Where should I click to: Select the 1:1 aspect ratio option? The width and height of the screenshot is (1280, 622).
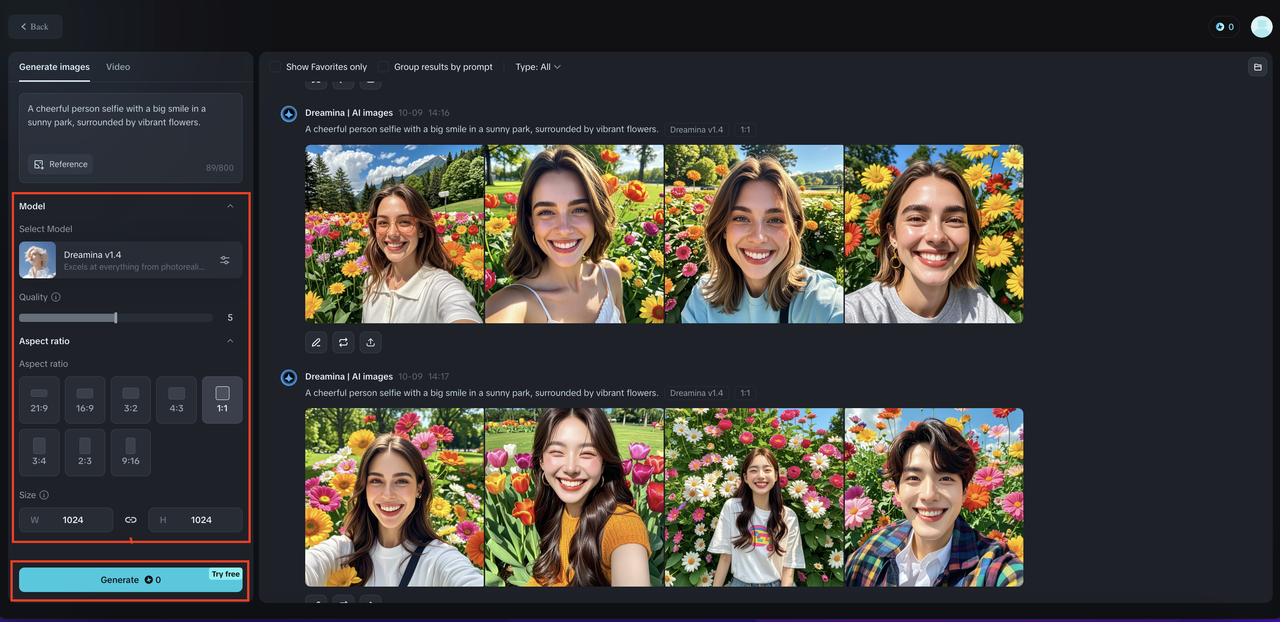click(x=222, y=400)
